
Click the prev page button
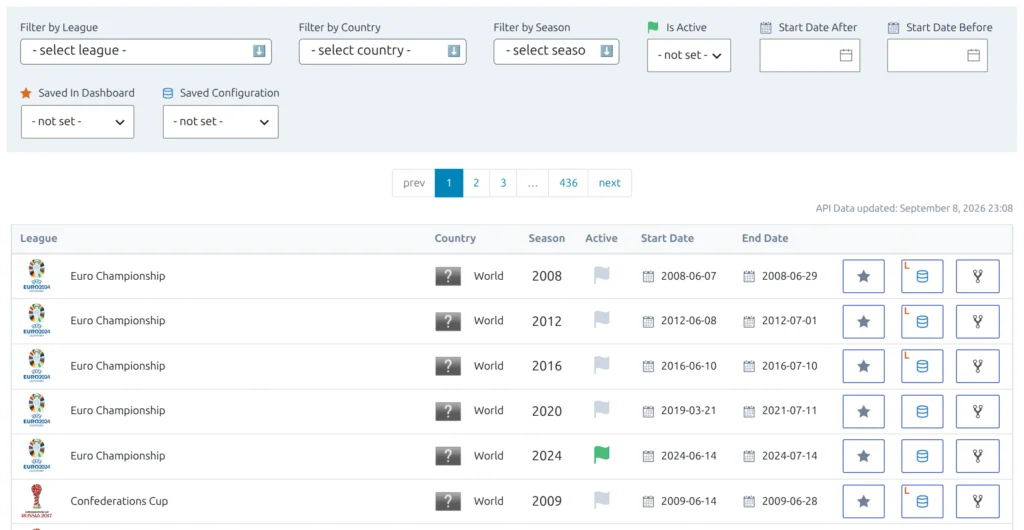413,183
